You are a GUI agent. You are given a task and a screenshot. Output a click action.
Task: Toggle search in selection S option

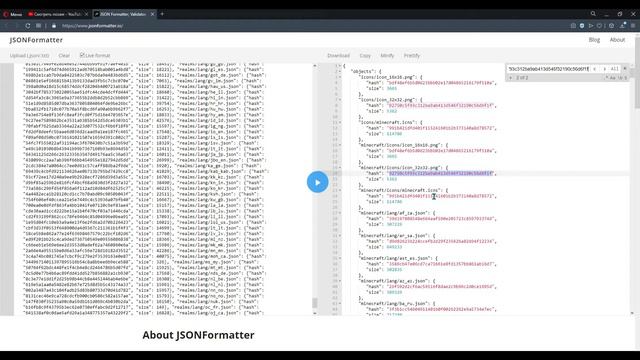tap(625, 78)
